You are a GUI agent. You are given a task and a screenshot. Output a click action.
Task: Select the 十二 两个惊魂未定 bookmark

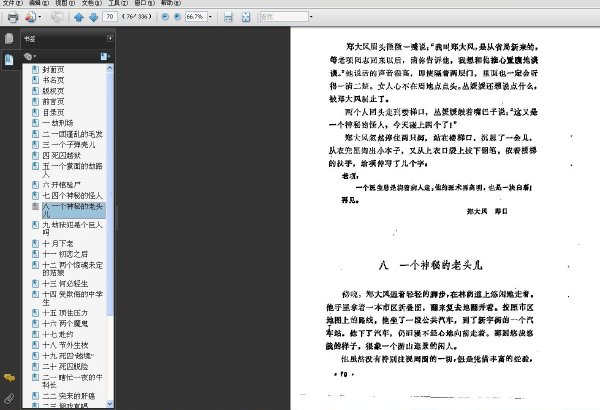(72, 269)
